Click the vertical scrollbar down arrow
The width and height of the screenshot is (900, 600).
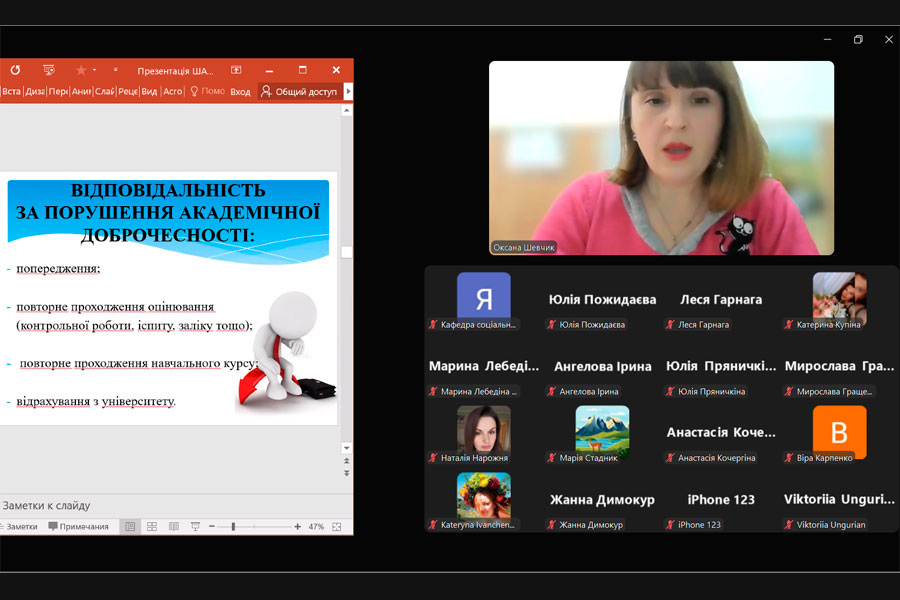pos(347,448)
